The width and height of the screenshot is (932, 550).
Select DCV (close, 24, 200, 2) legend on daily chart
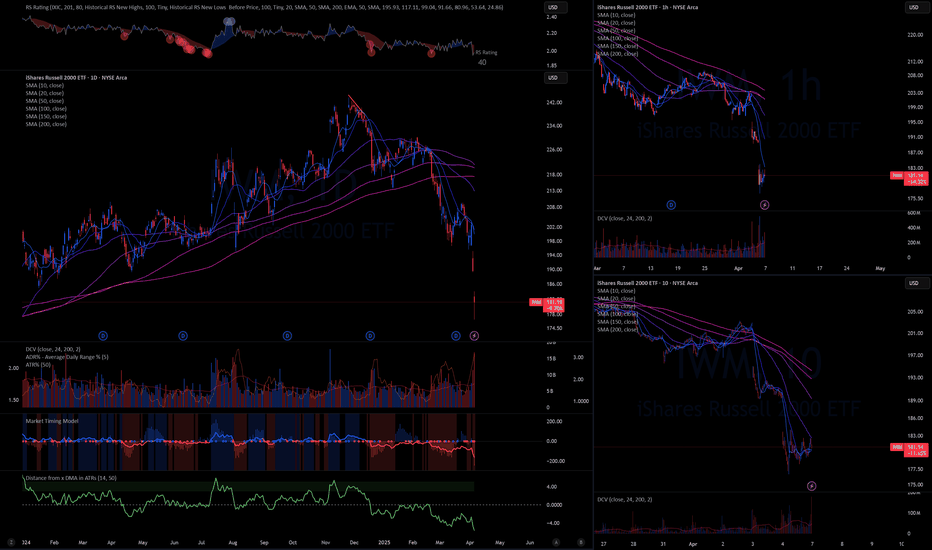coord(53,350)
